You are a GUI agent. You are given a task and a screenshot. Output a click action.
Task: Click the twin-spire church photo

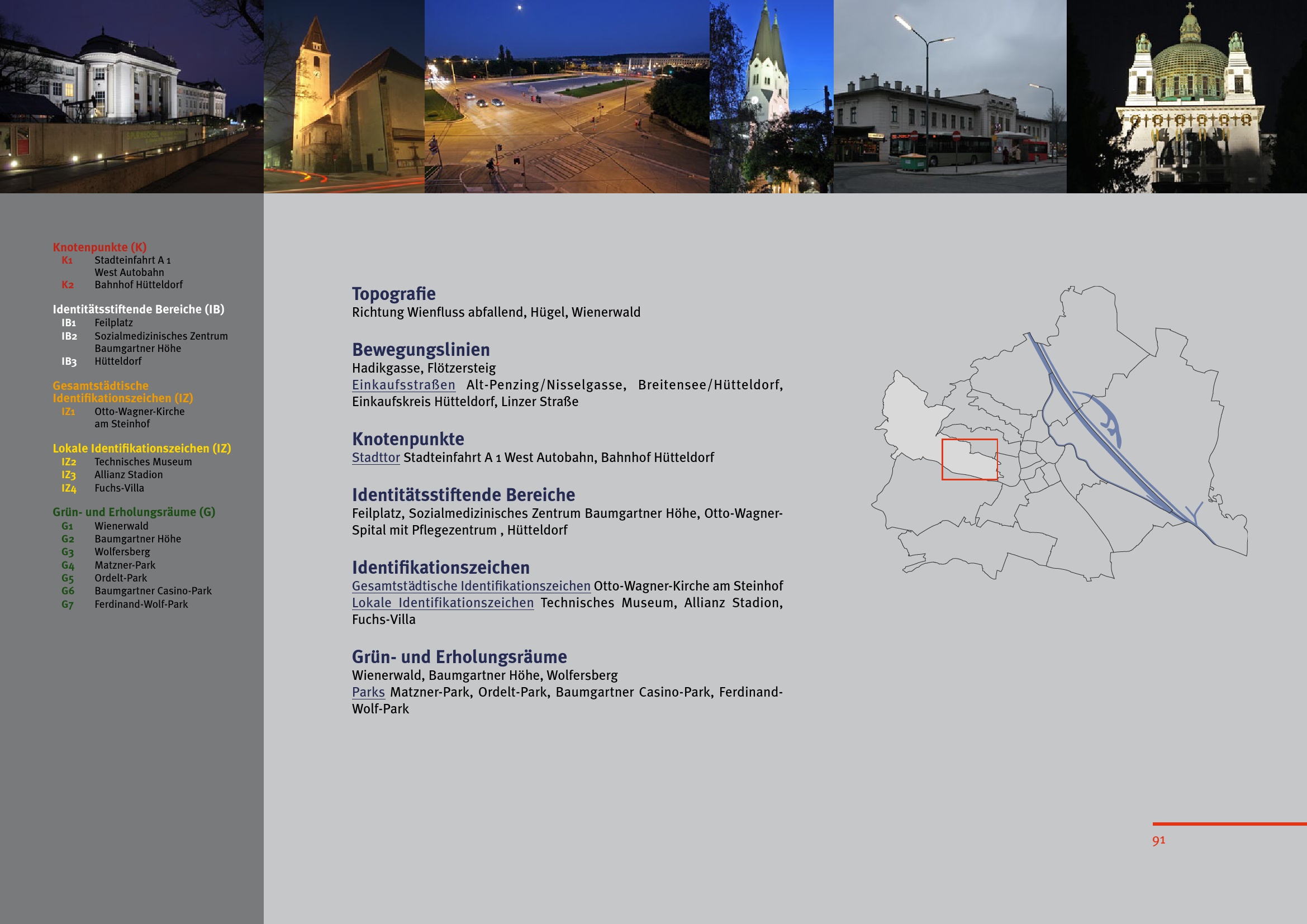coord(771,97)
